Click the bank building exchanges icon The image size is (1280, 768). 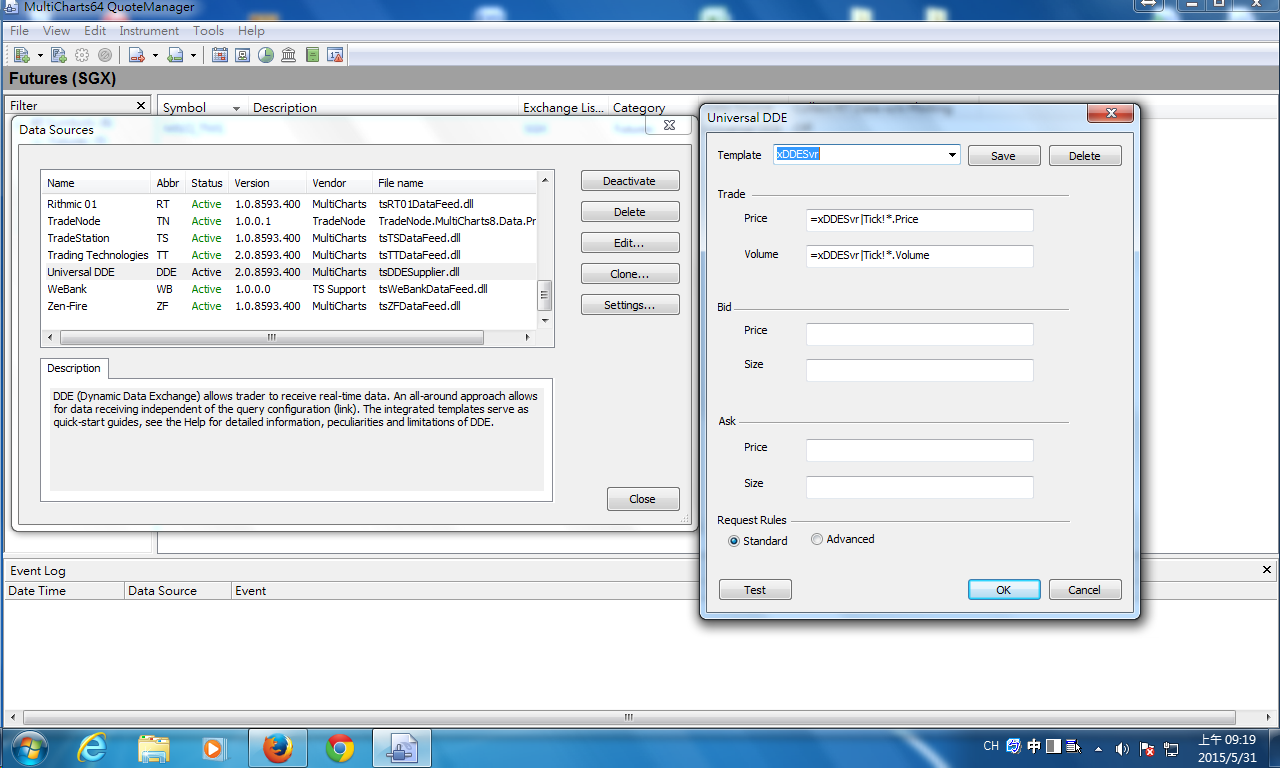(x=289, y=55)
